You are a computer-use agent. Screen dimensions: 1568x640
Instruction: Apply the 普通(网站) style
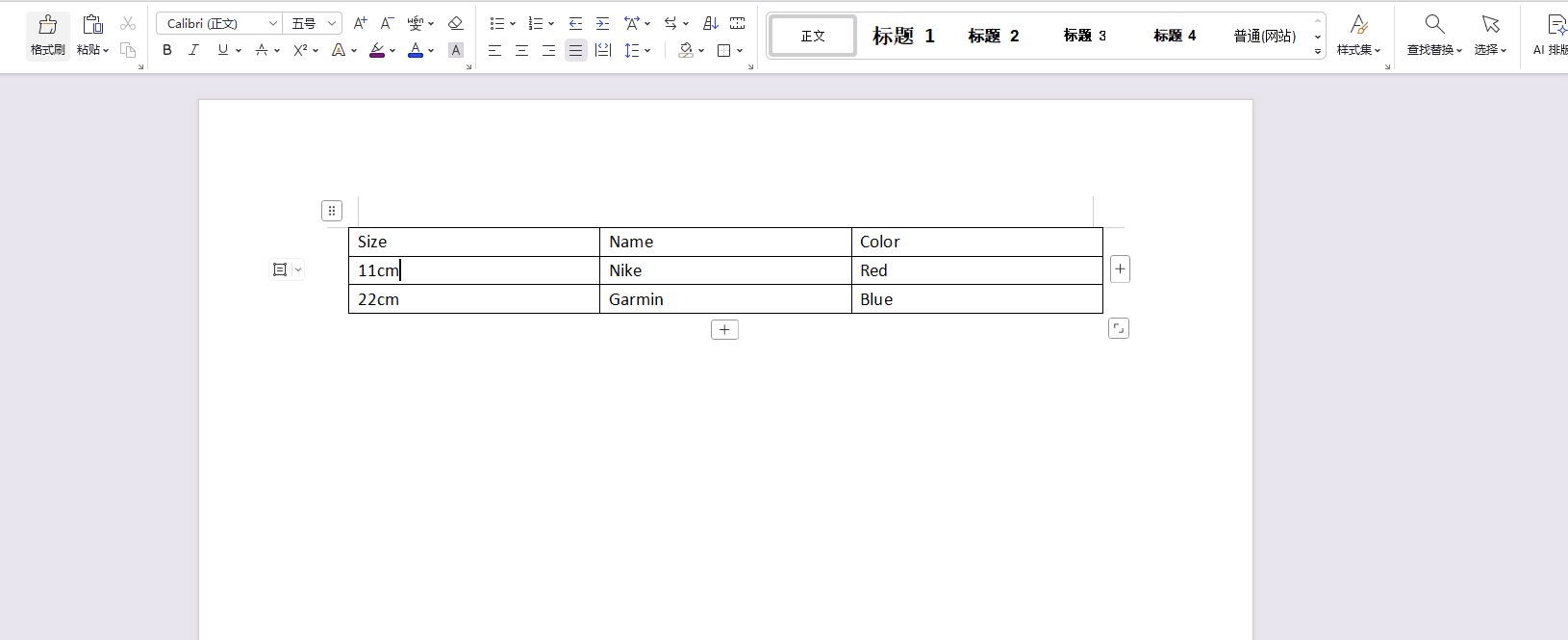click(1264, 36)
